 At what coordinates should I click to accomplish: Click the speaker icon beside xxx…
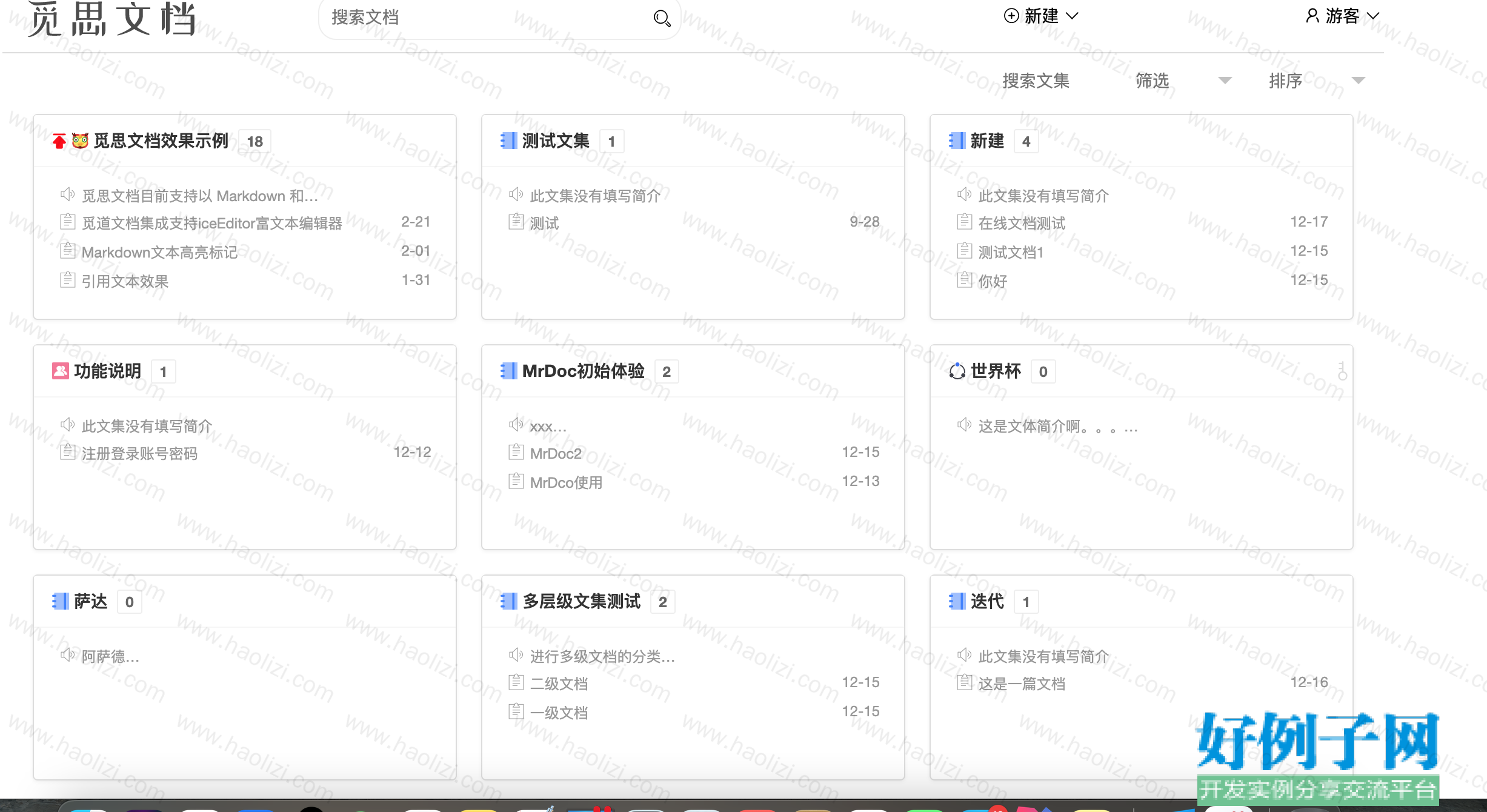516,425
